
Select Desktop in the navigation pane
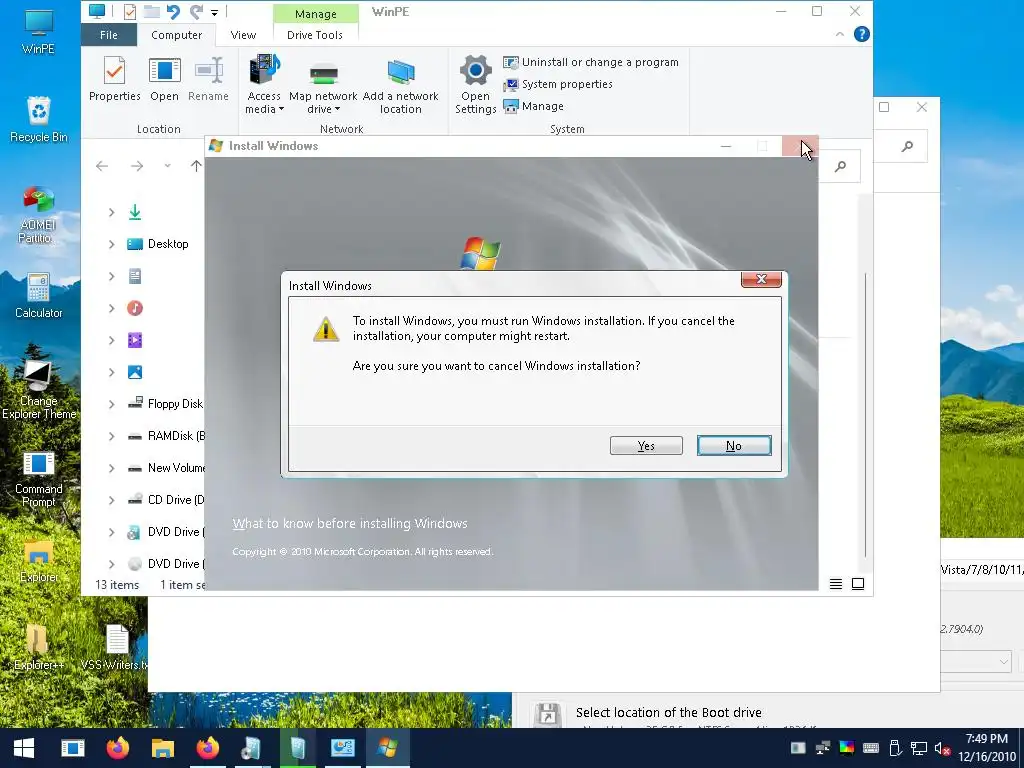click(168, 244)
